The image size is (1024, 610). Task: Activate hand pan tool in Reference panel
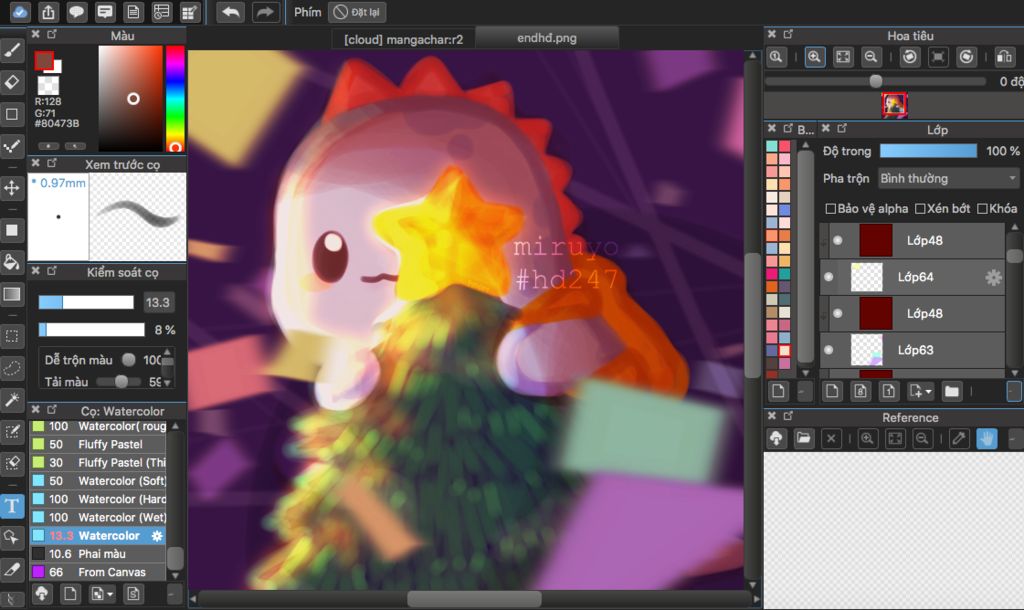987,438
